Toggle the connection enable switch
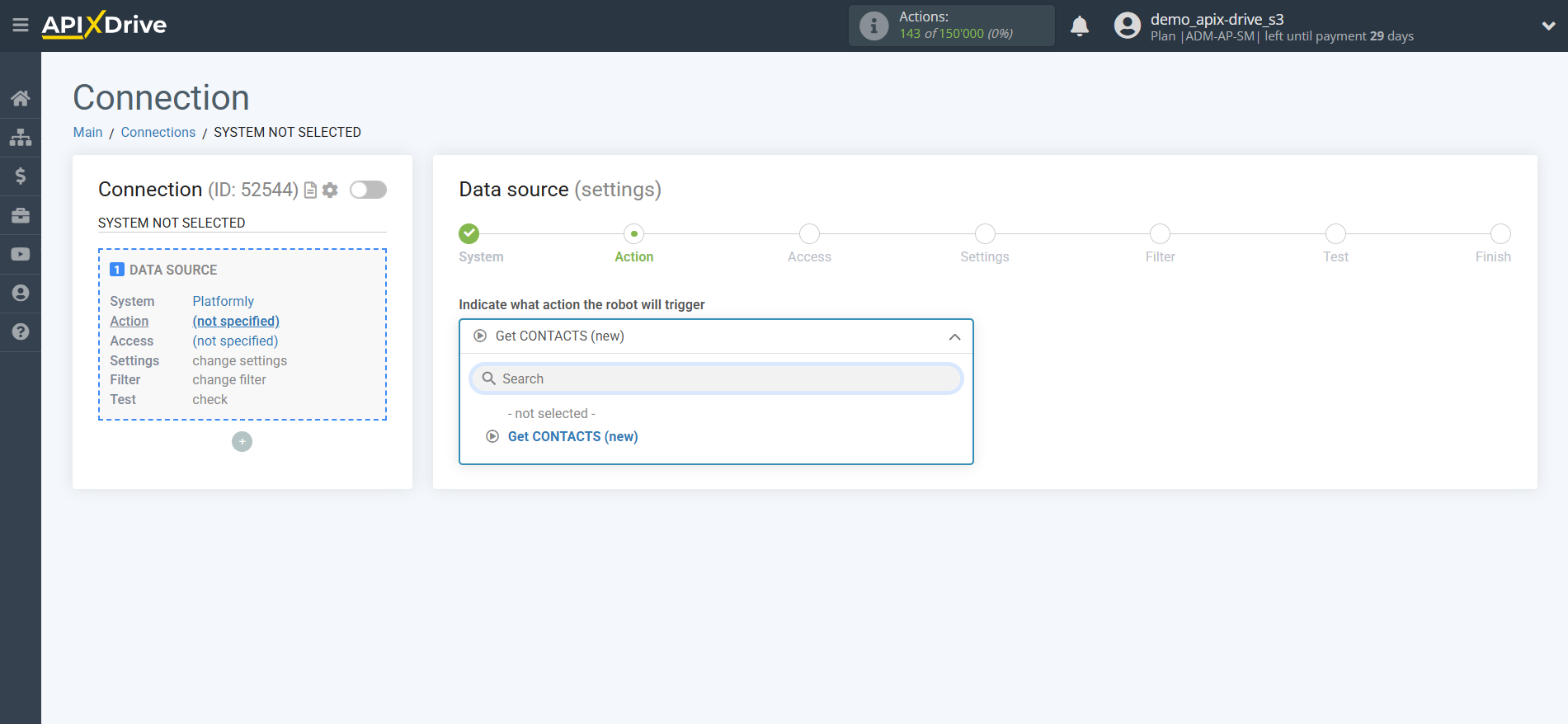The width and height of the screenshot is (1568, 724). pos(368,190)
